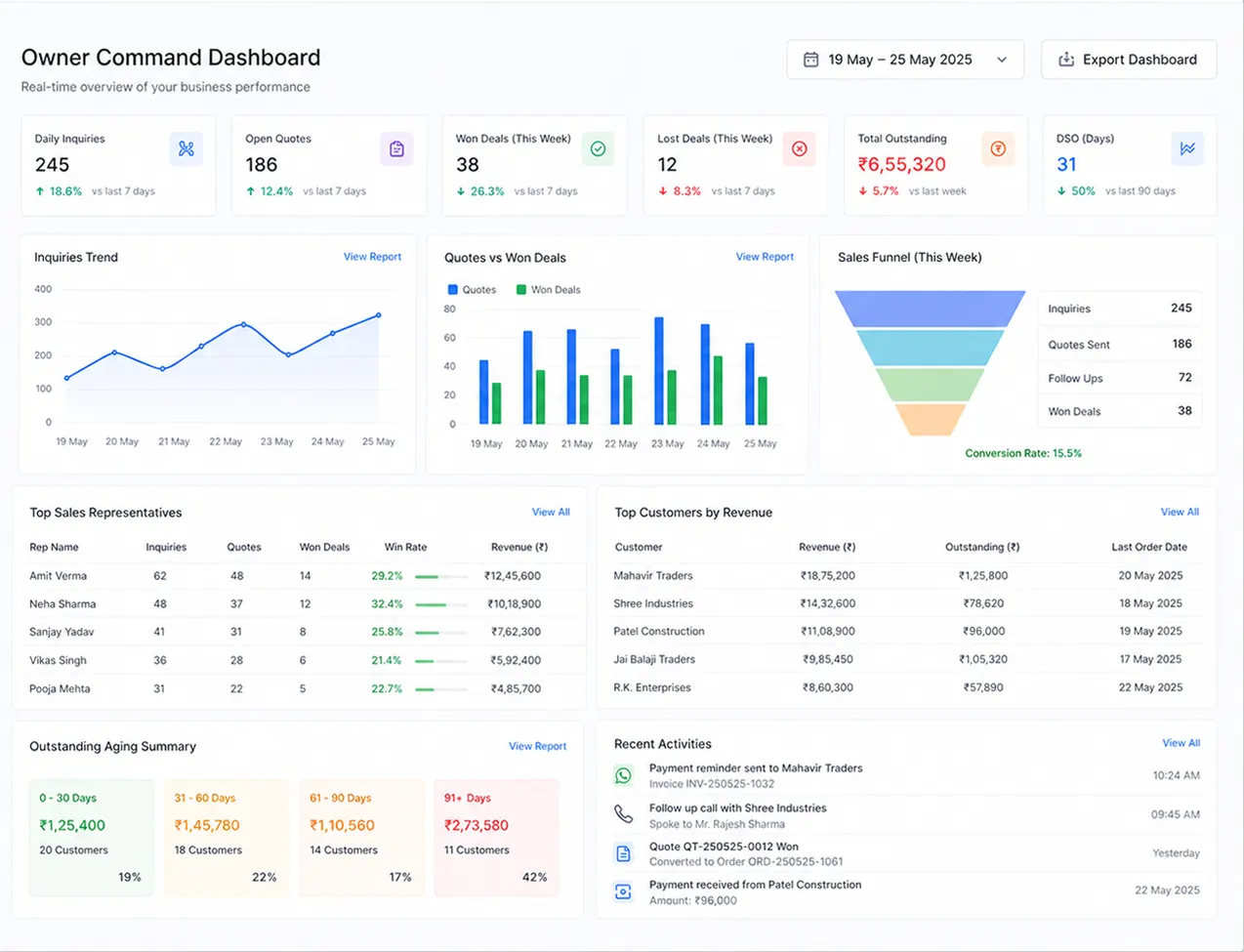Click Invoice INV-250525-1032 activity text
This screenshot has width=1244, height=952.
click(712, 784)
